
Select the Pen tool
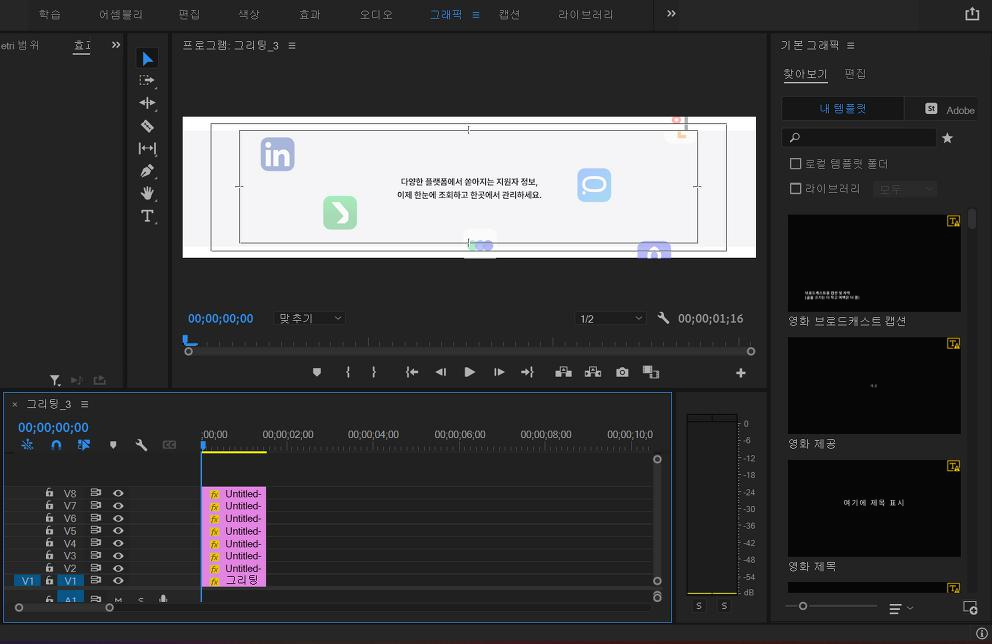tap(147, 171)
